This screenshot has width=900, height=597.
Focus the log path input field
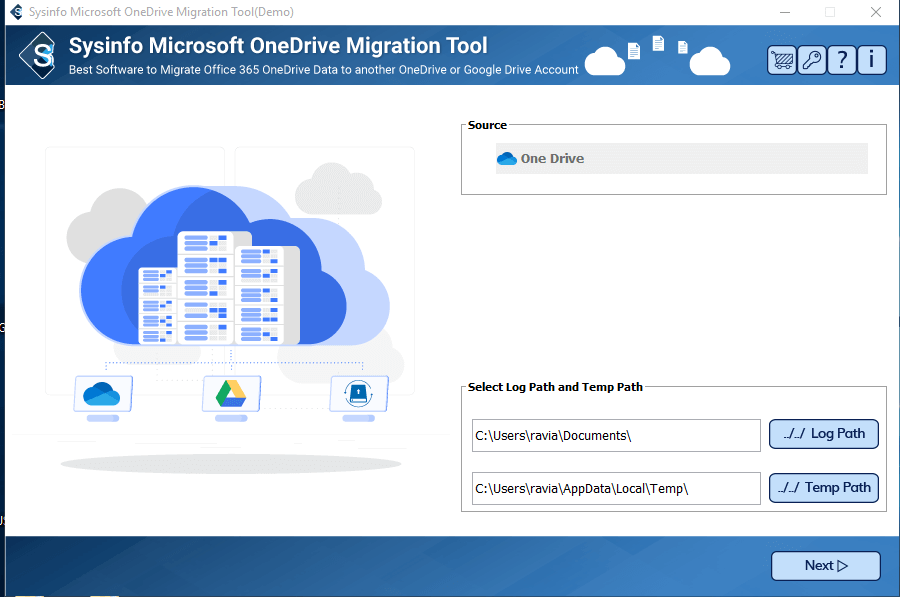tap(616, 436)
